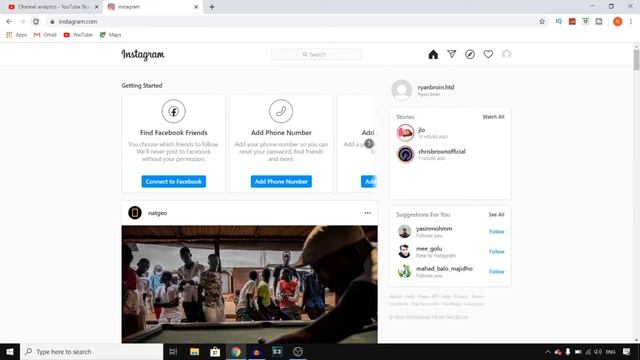Open notification center in system tray

[627, 351]
